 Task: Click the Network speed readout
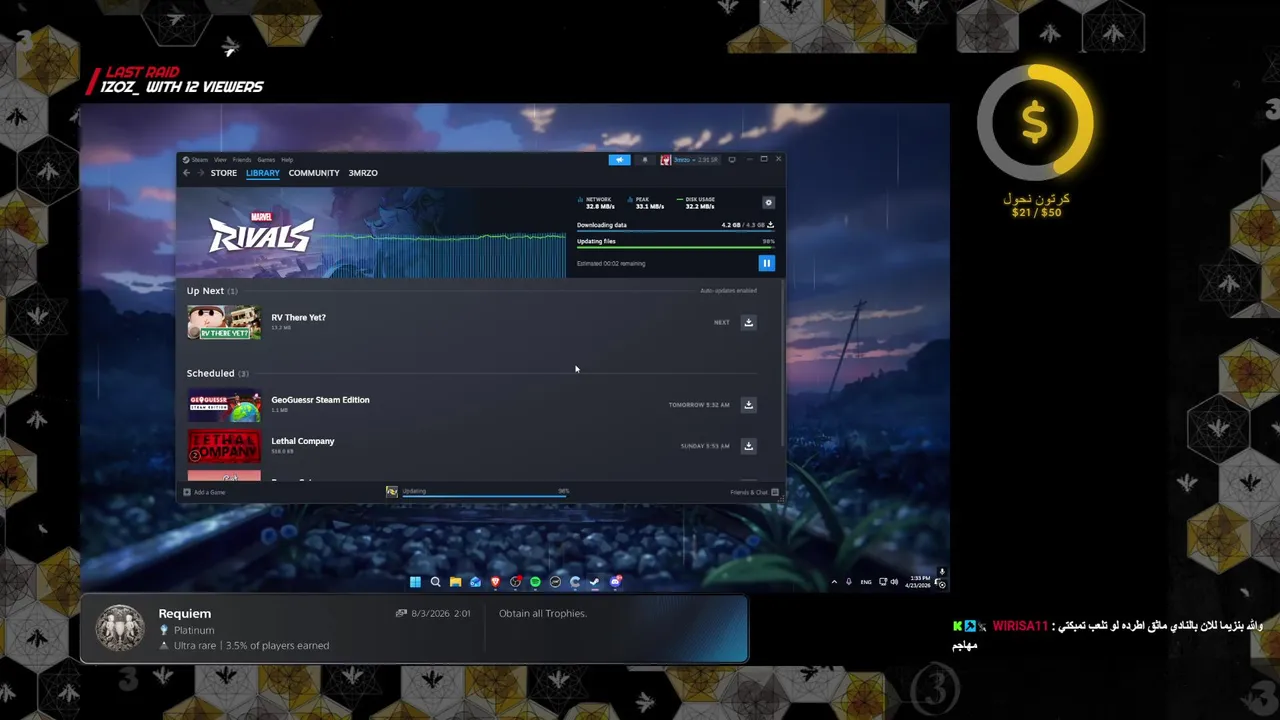click(597, 203)
